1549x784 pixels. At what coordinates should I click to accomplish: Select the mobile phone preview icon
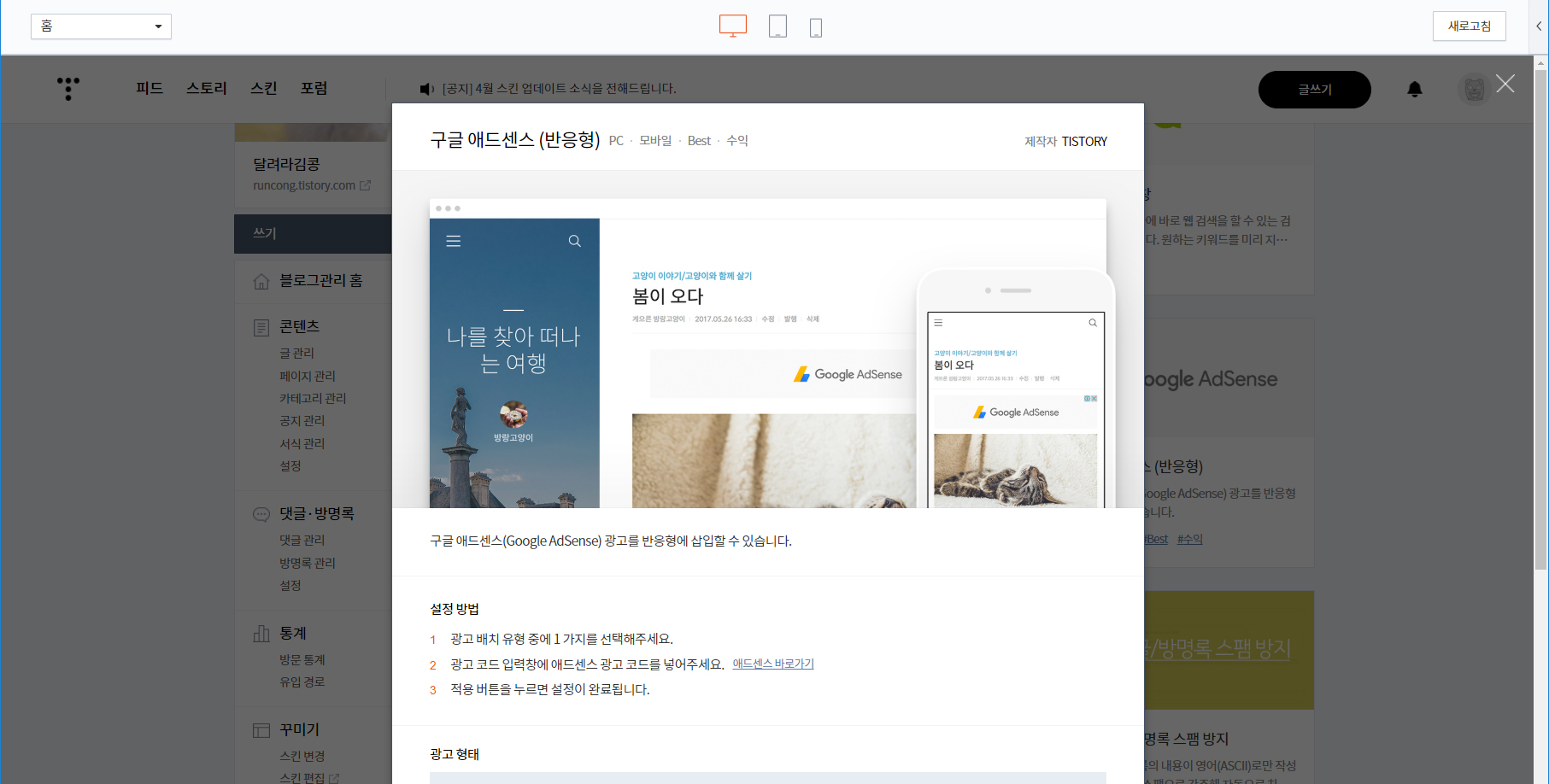[x=816, y=27]
